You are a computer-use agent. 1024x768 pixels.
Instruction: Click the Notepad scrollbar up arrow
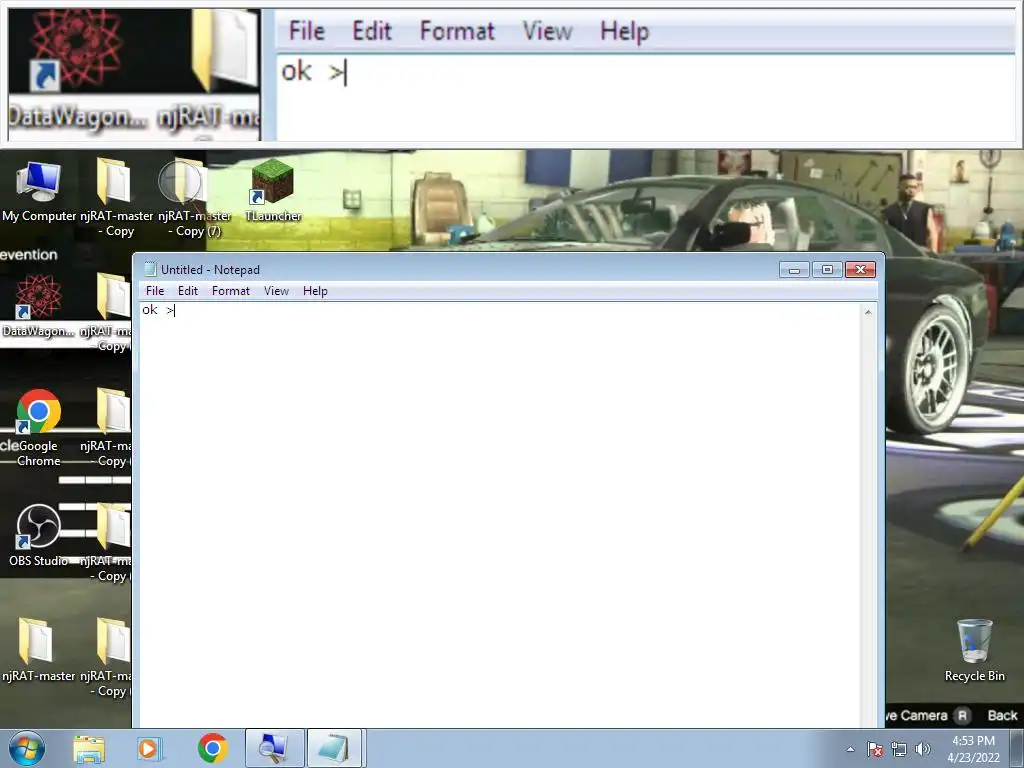pyautogui.click(x=868, y=312)
